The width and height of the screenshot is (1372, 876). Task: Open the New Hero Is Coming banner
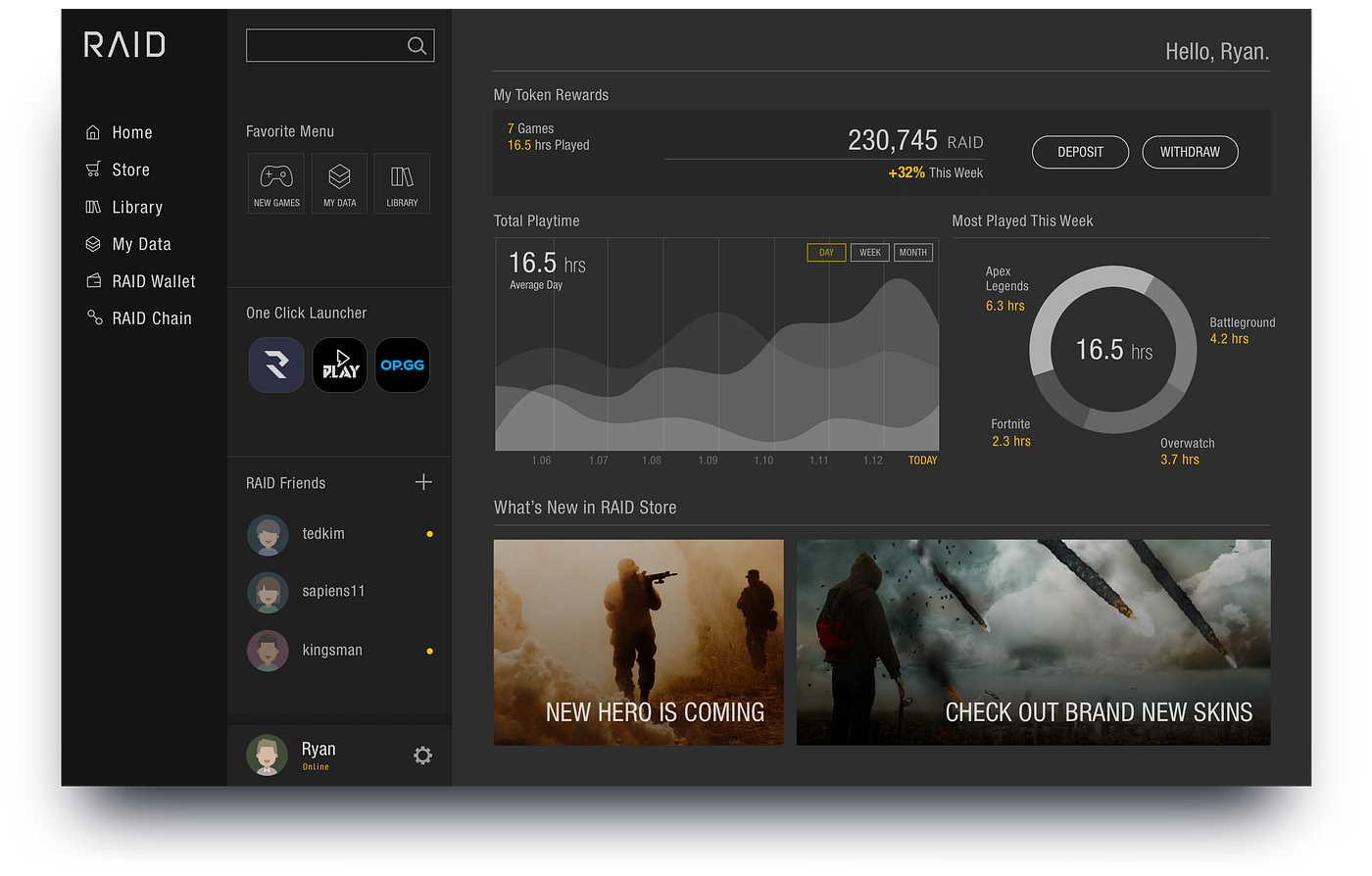point(639,643)
